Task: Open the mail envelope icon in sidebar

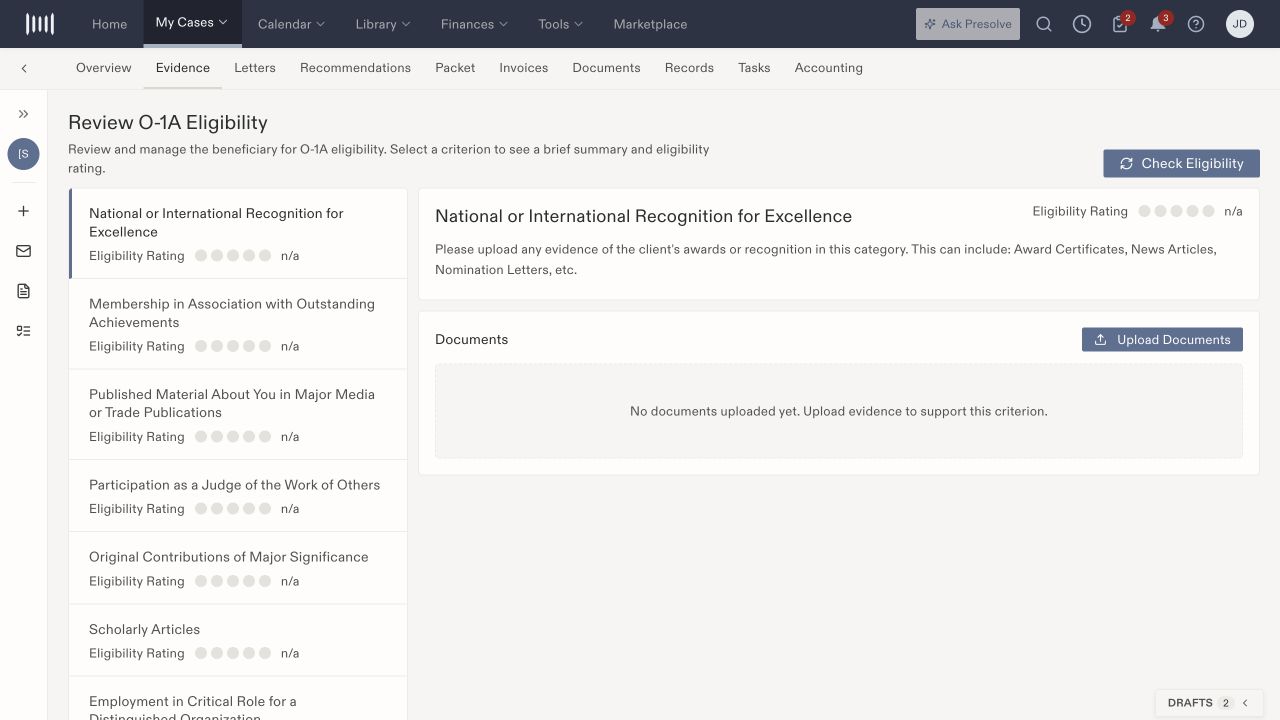Action: 24,251
